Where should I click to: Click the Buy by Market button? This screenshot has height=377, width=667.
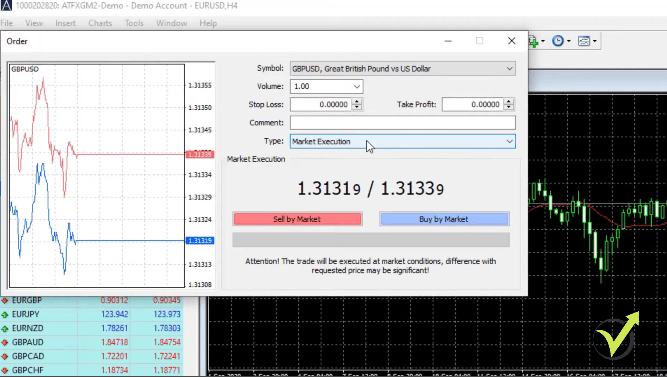pyautogui.click(x=444, y=219)
